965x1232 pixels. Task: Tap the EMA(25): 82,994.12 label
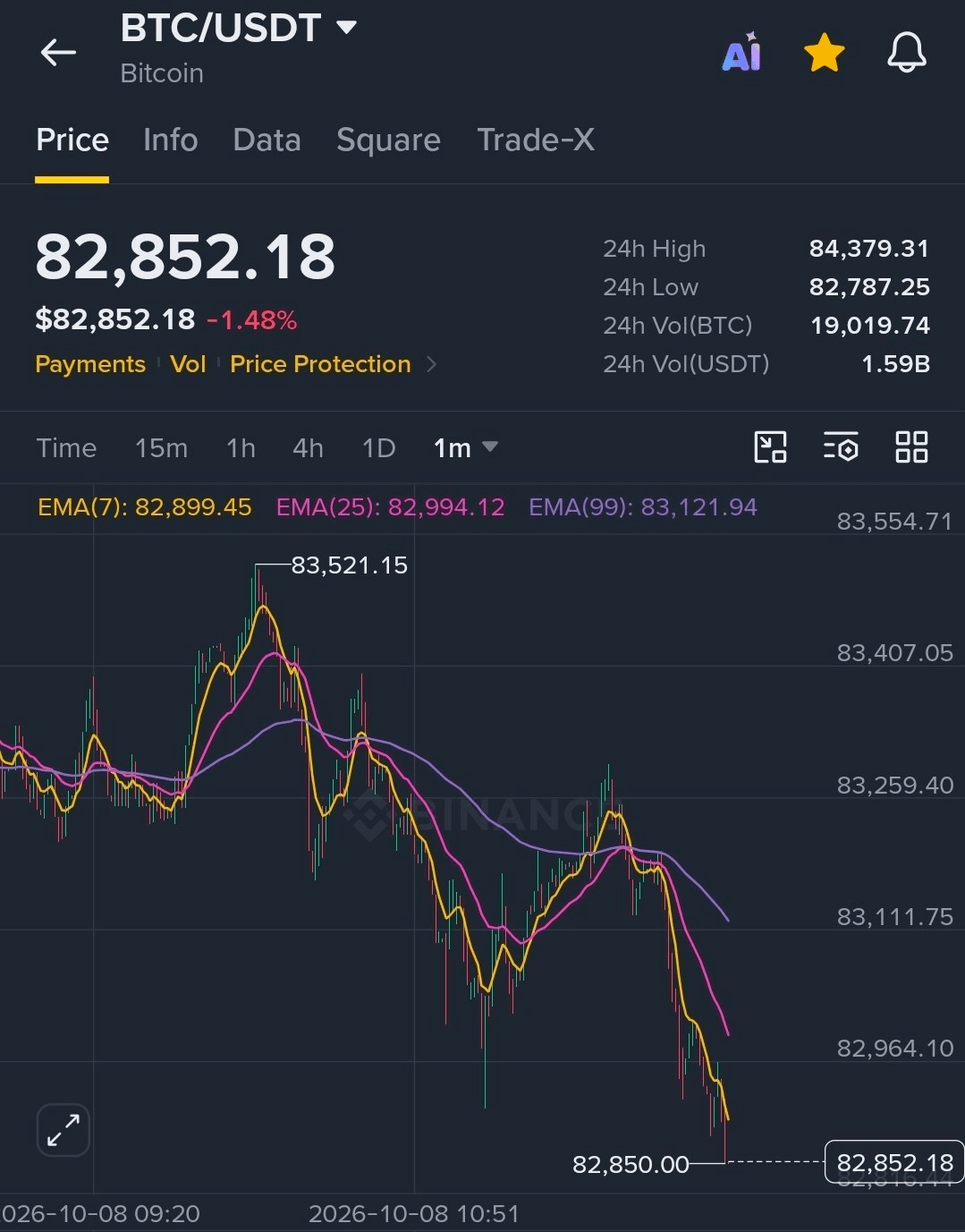pyautogui.click(x=390, y=507)
